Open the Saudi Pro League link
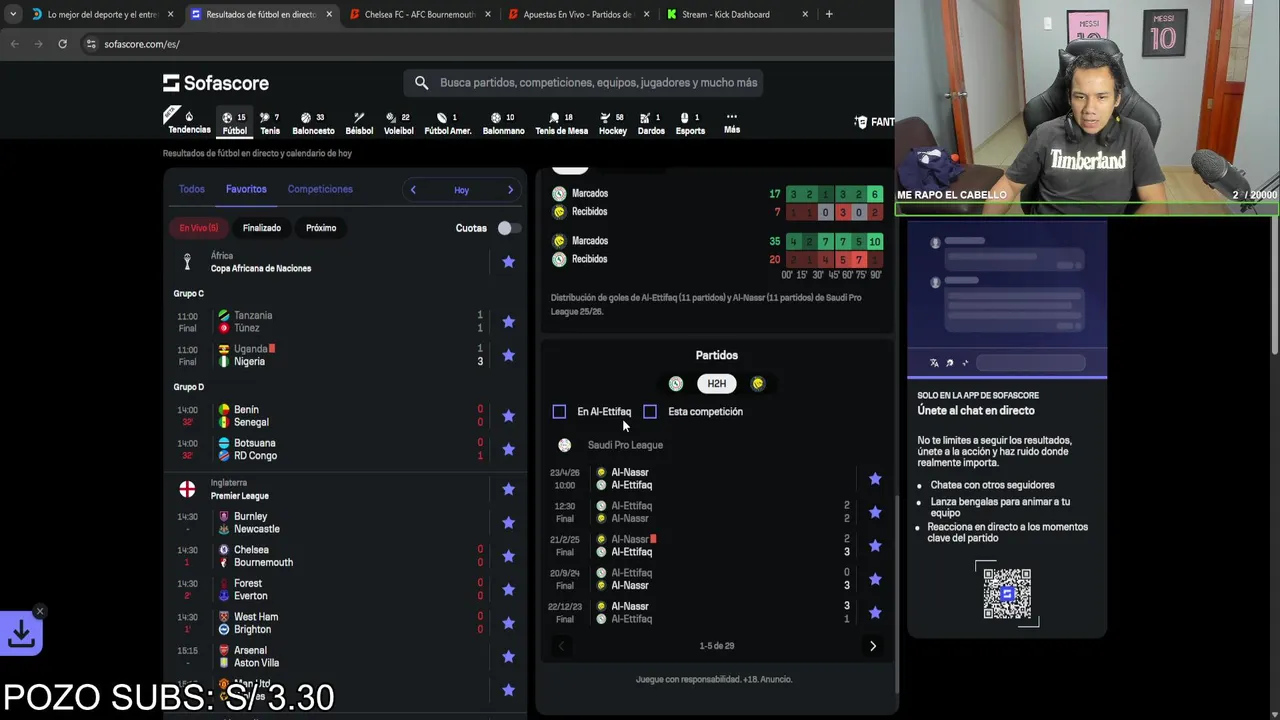The height and width of the screenshot is (720, 1280). pos(624,445)
